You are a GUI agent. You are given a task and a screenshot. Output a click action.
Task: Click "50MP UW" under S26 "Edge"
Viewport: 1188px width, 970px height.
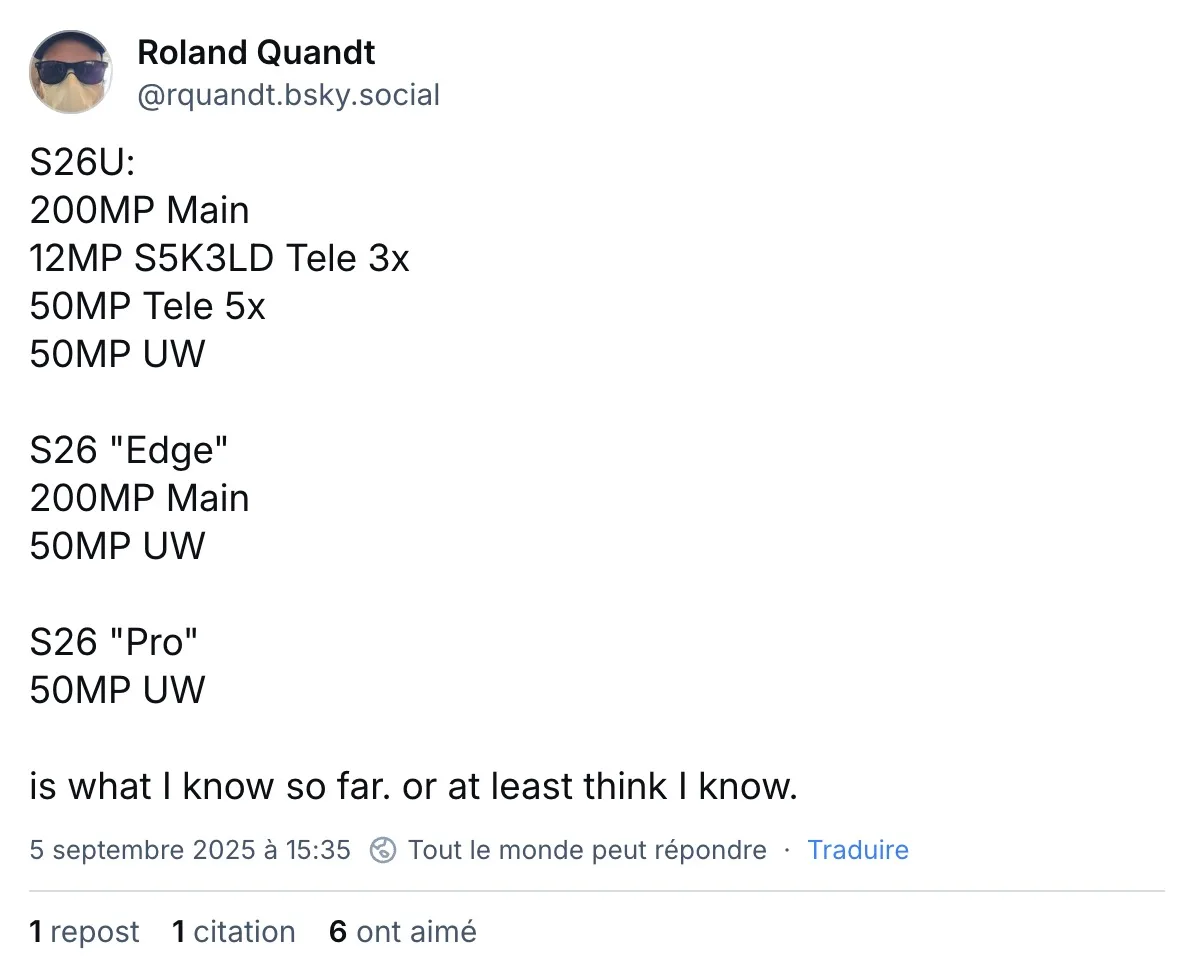coord(117,547)
